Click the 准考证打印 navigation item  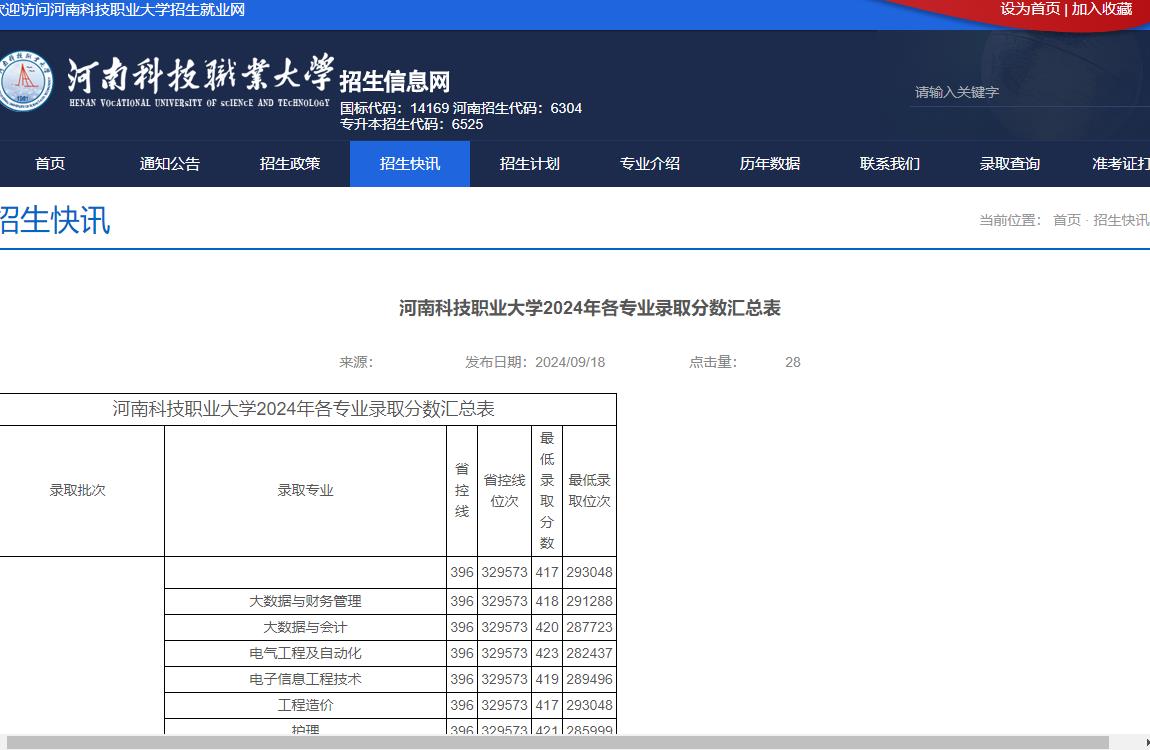pos(1120,164)
